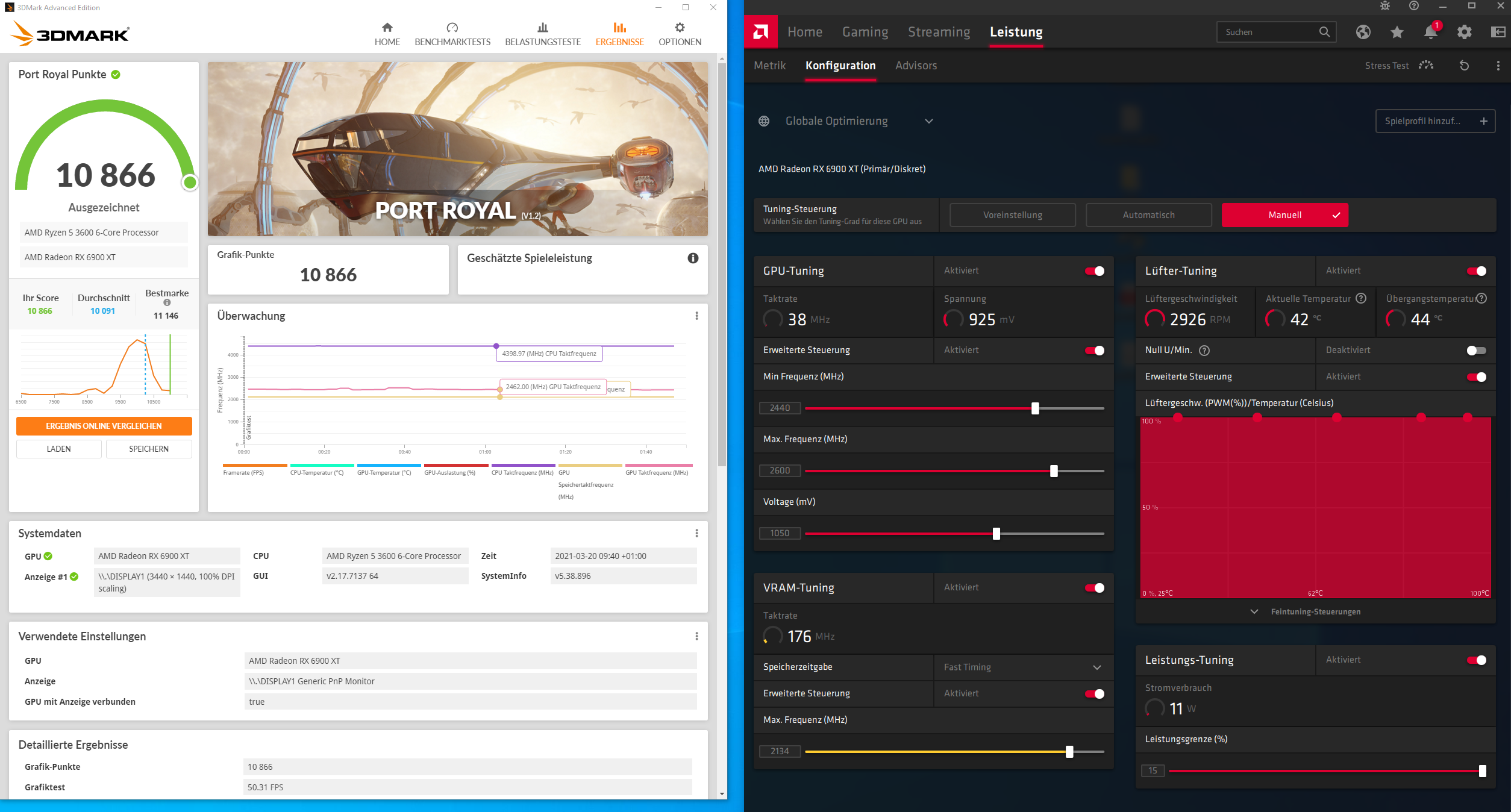The width and height of the screenshot is (1511, 812).
Task: Click the AMD Radeon logo icon
Action: (760, 31)
